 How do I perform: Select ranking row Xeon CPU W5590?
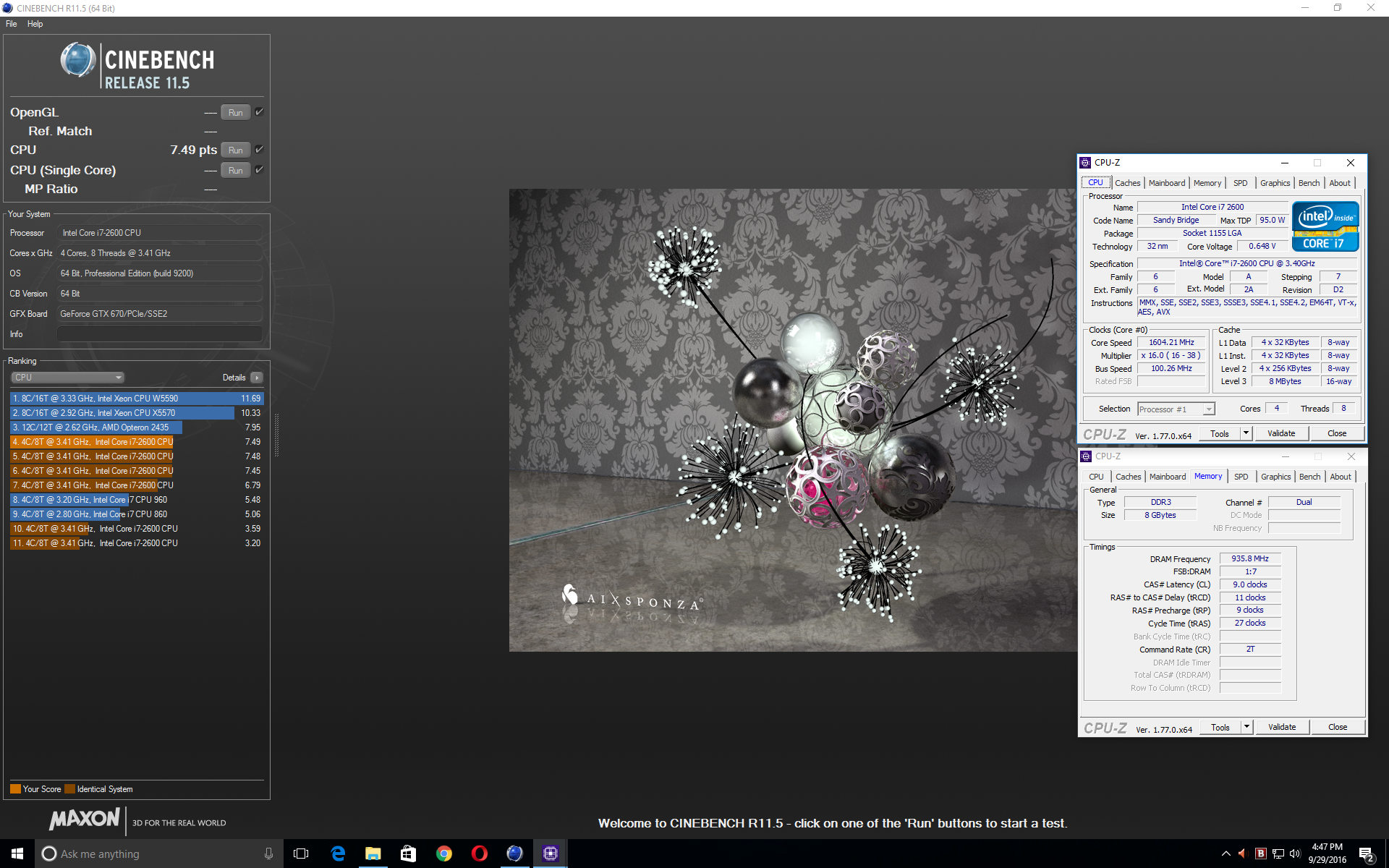[x=137, y=399]
